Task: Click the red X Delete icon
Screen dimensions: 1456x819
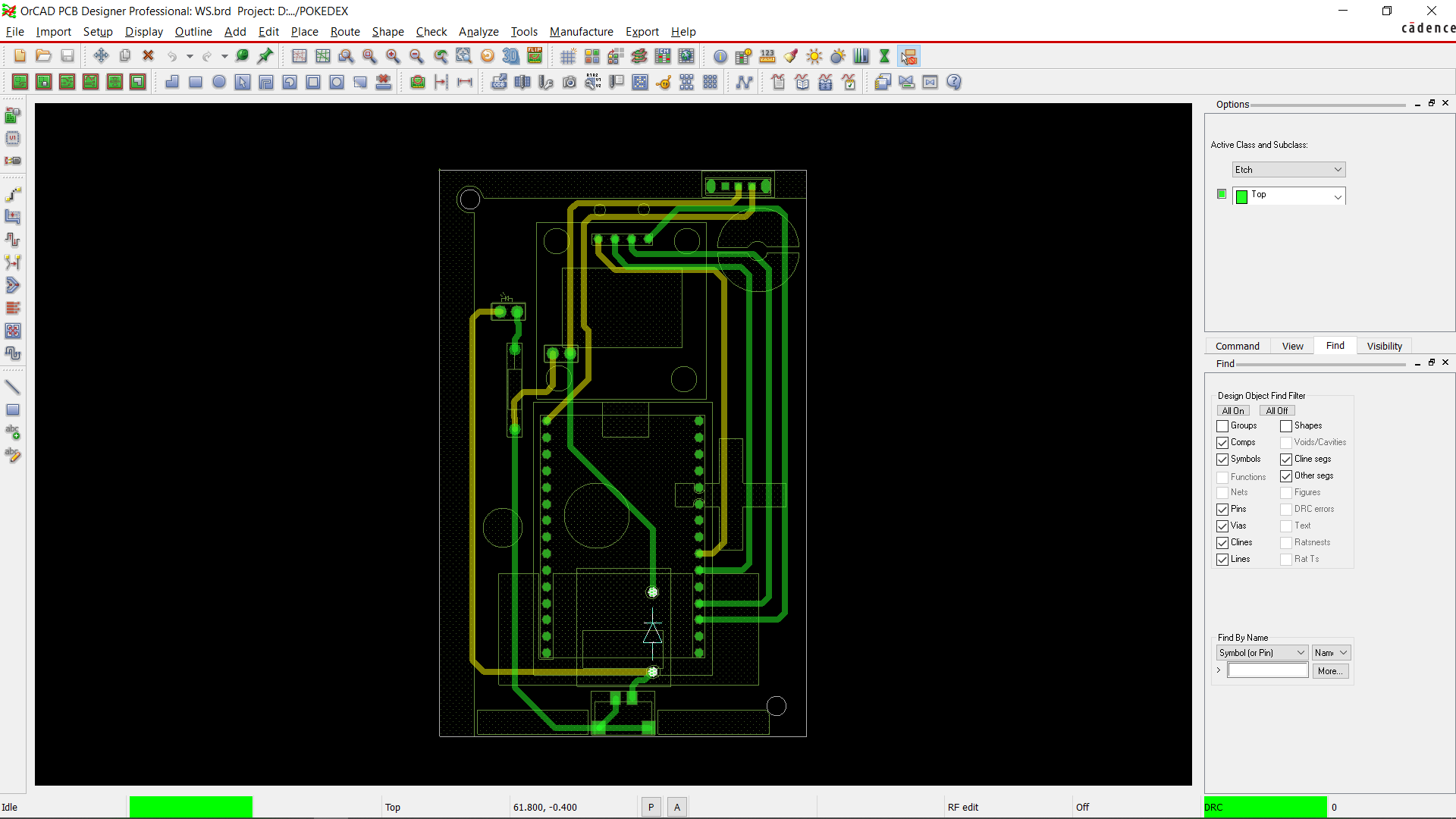Action: pos(149,56)
